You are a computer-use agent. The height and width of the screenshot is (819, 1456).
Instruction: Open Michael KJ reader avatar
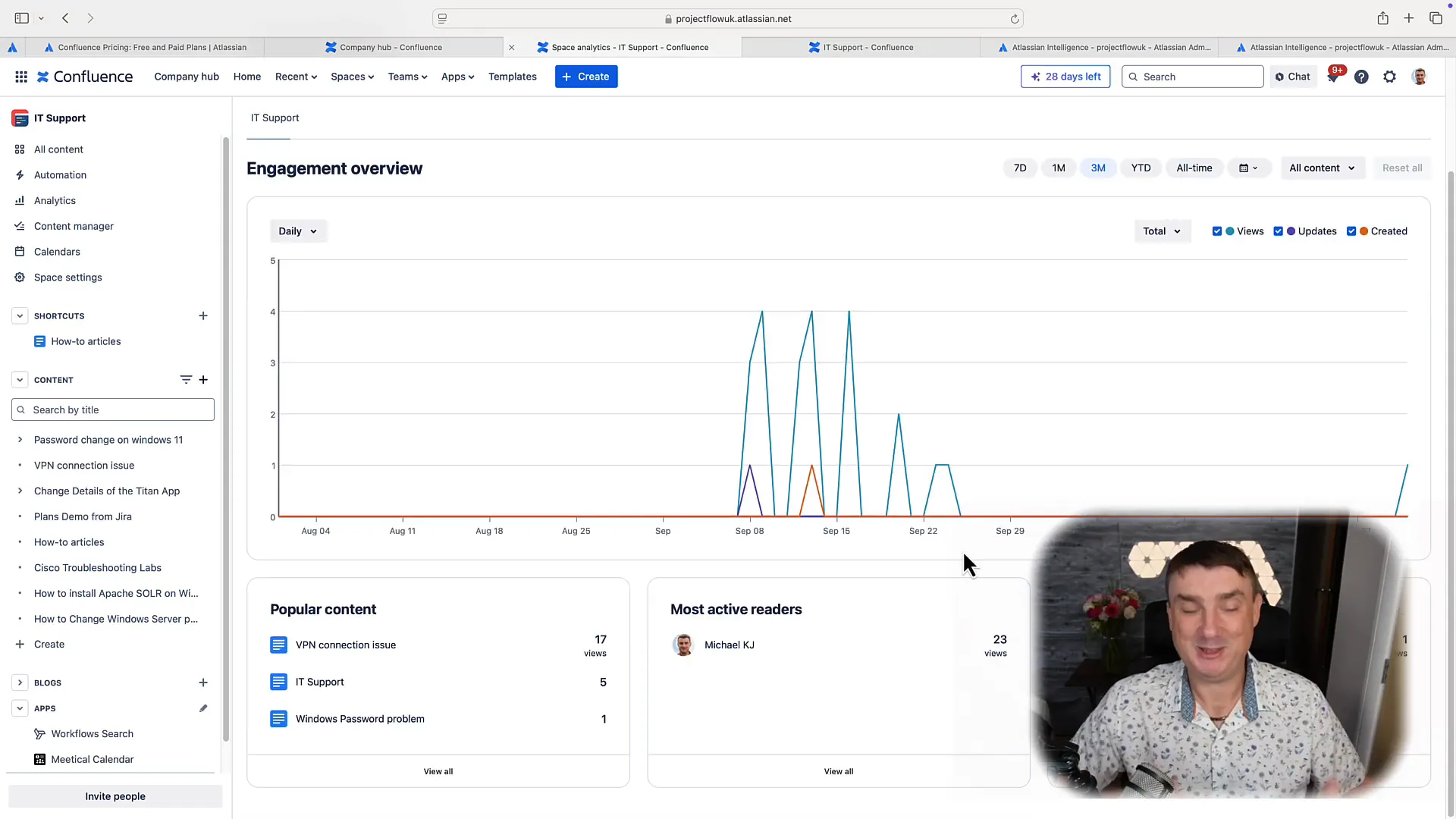(x=683, y=645)
